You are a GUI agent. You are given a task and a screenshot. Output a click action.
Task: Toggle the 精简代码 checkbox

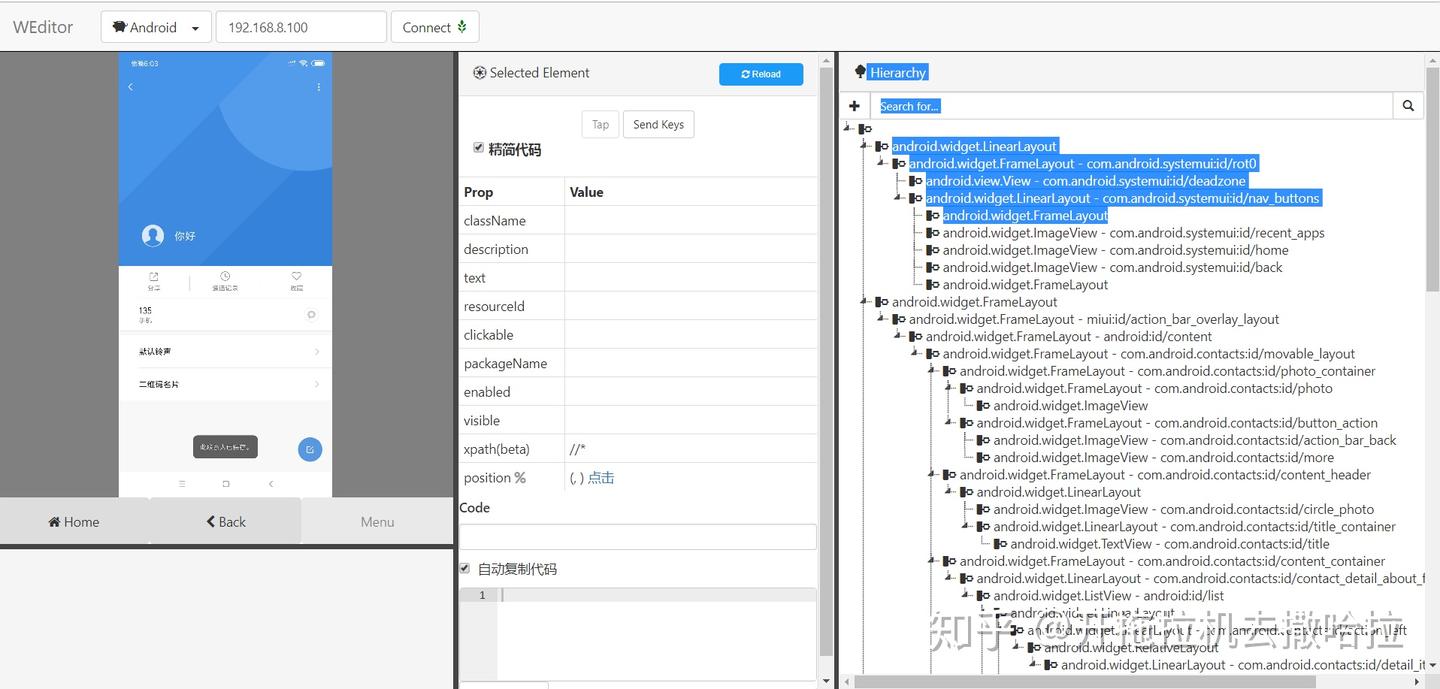click(x=479, y=148)
